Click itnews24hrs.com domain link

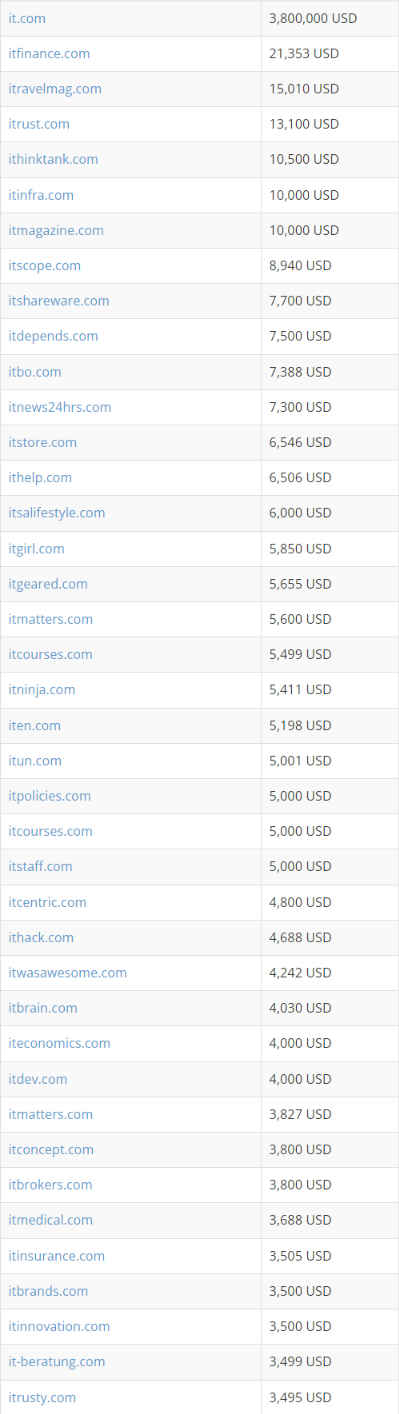point(60,407)
